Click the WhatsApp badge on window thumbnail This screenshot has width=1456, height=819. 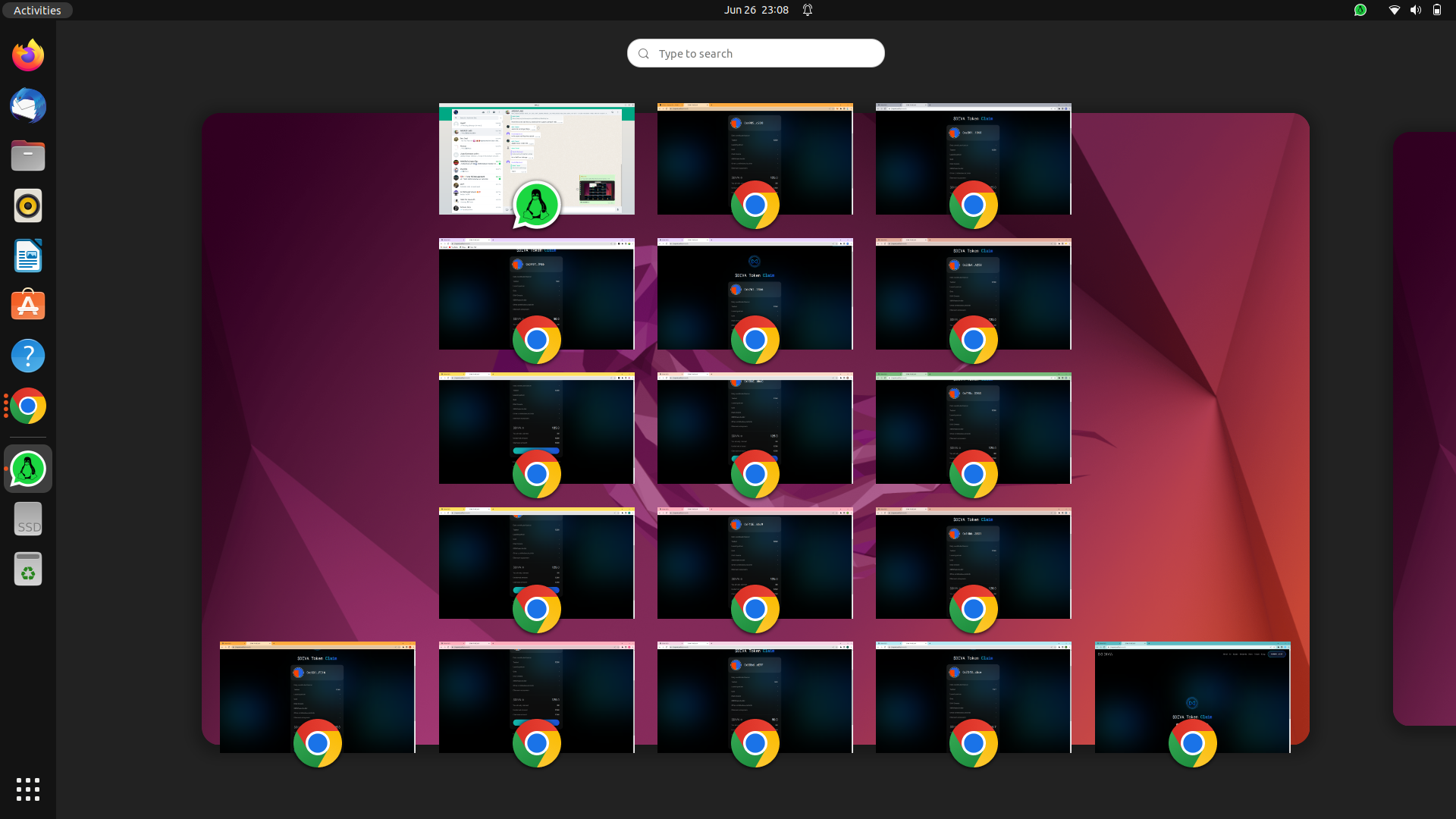pos(537,205)
